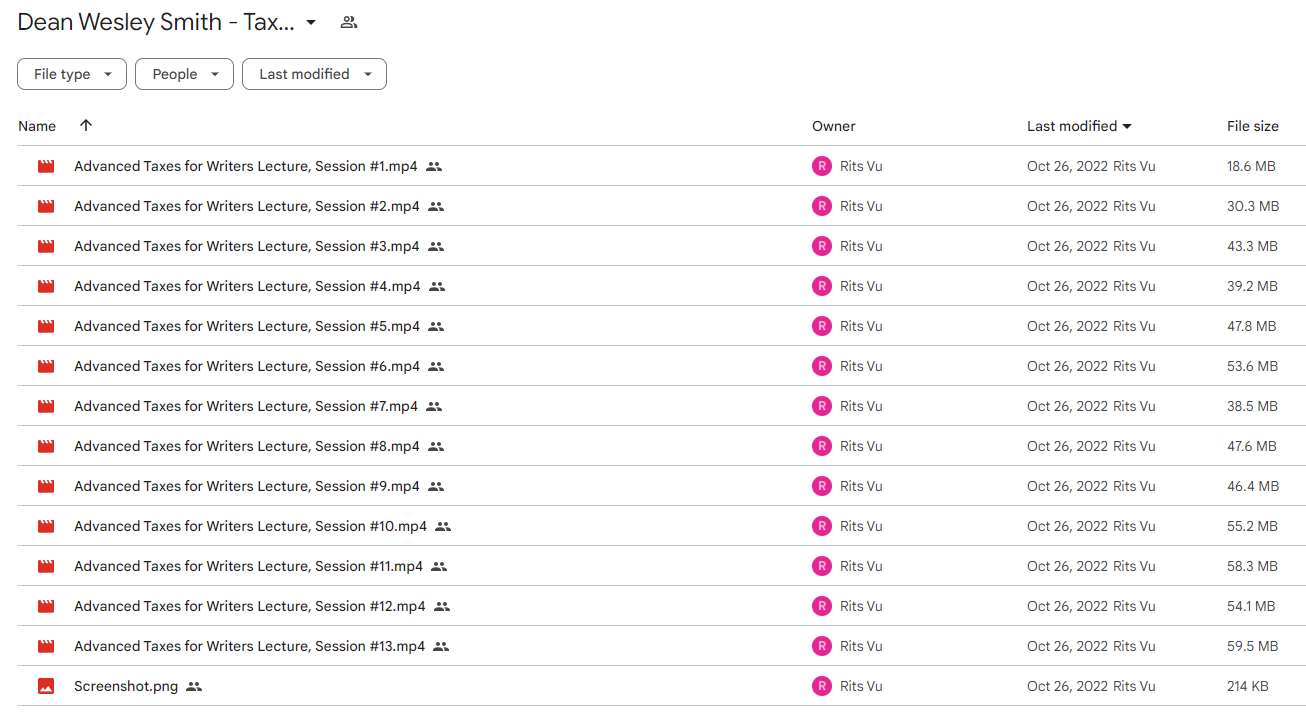Click the shared icon next to Session #3.mp4
The image size is (1306, 728).
coord(436,246)
